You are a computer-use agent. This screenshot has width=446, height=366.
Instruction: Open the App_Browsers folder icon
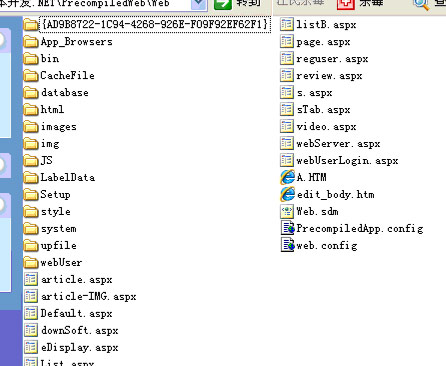click(x=31, y=42)
